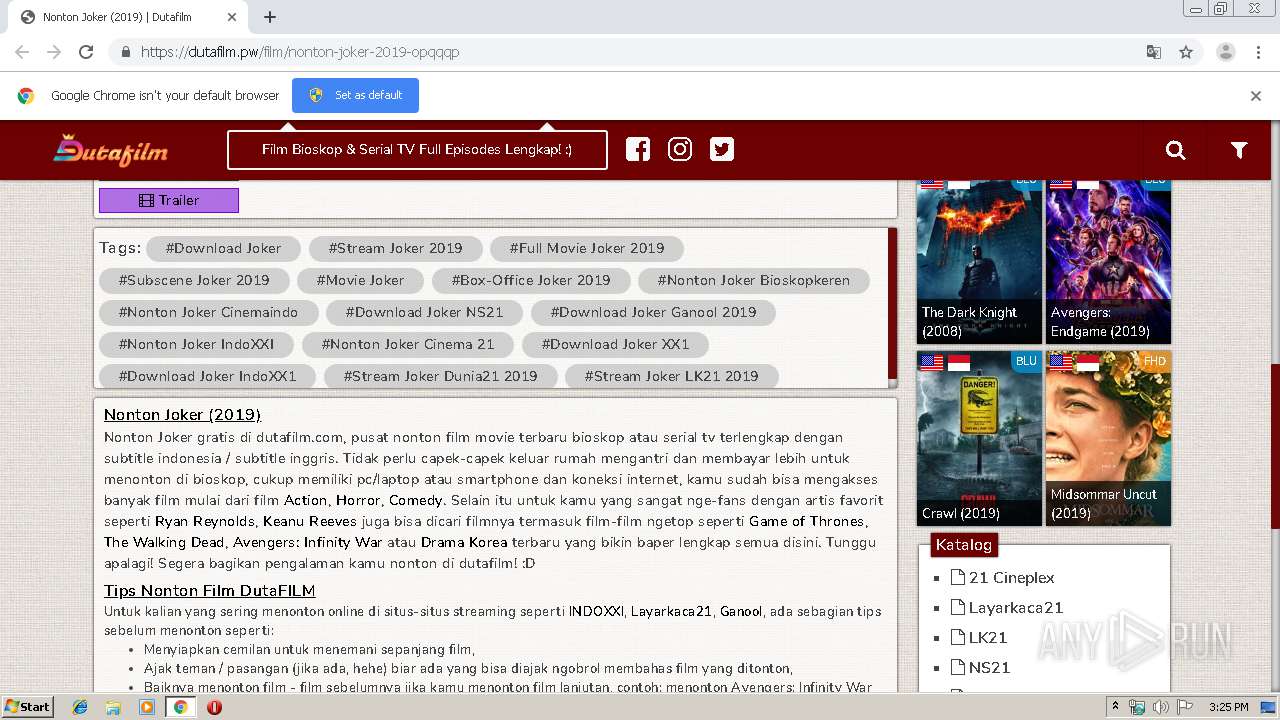Open tag #Nonton Joker Bioskopkeren
The width and height of the screenshot is (1280, 720).
tap(754, 280)
